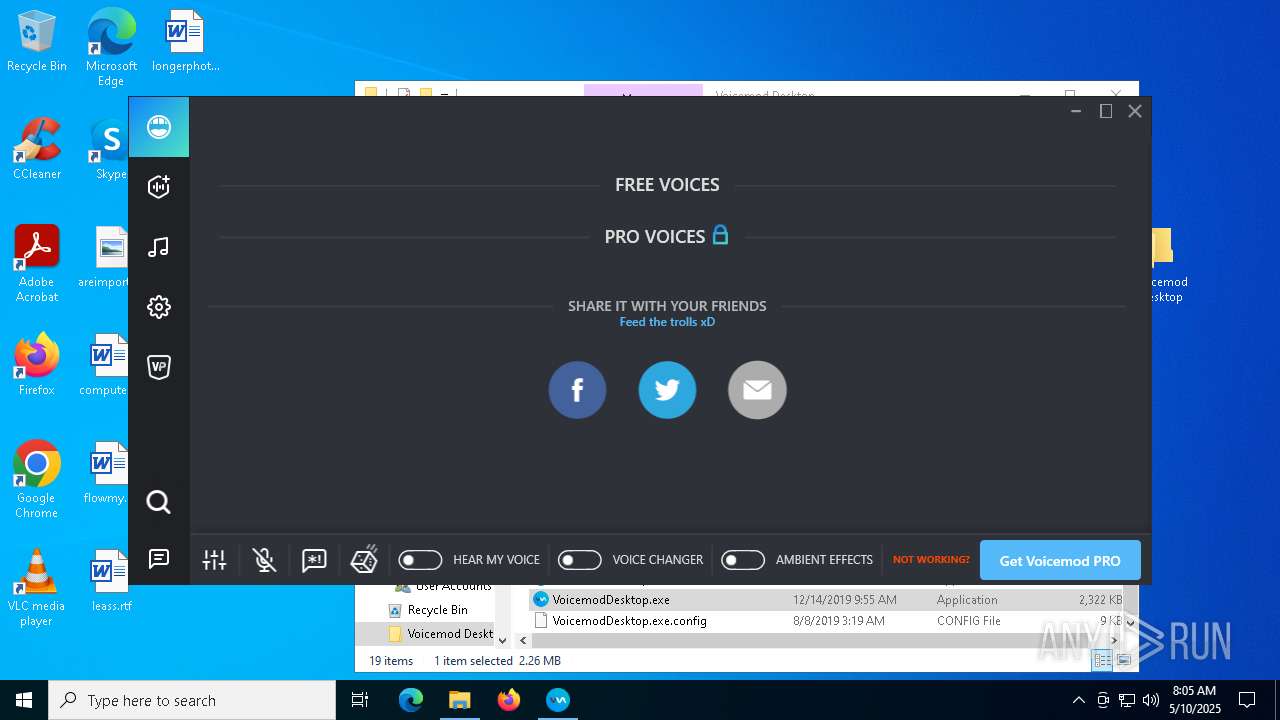The width and height of the screenshot is (1280, 720).
Task: Open Task View on the taskbar
Action: coord(360,700)
